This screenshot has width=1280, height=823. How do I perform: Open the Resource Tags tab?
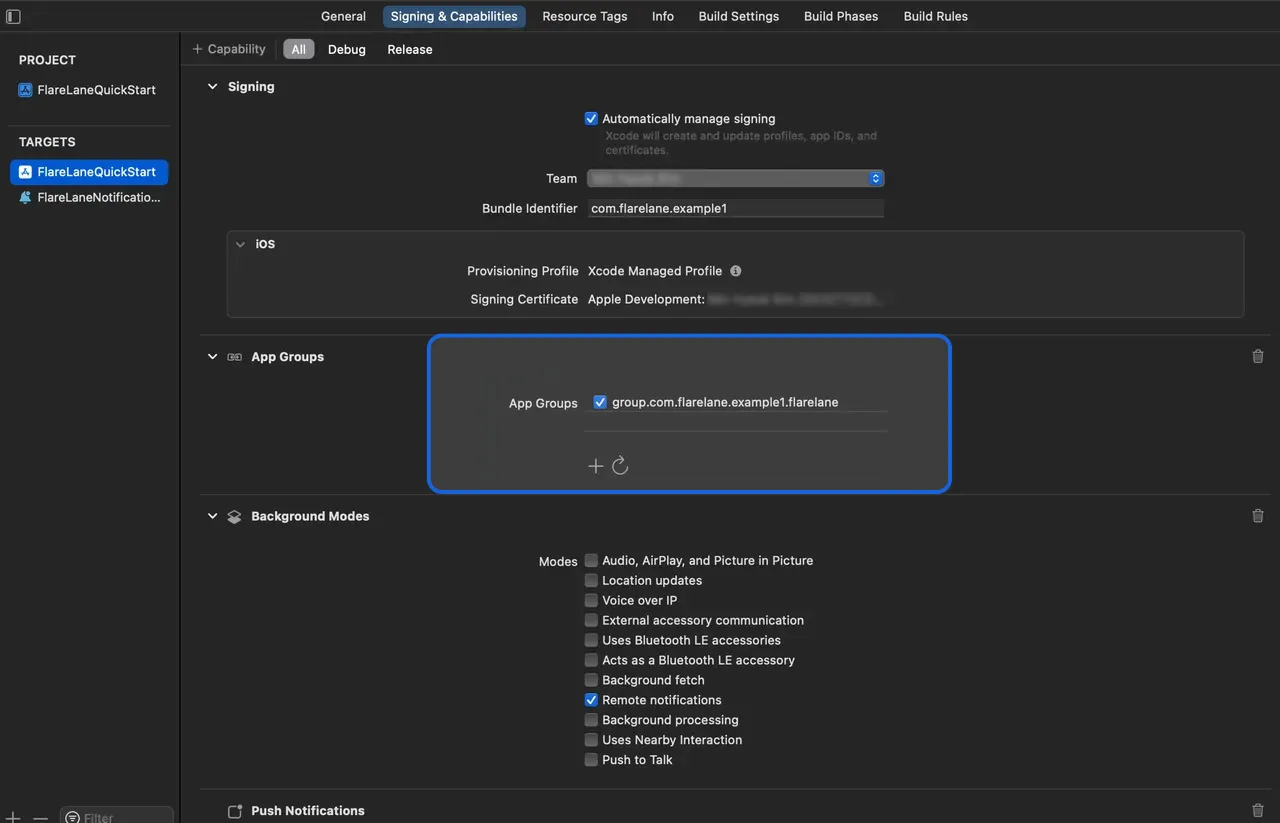[x=585, y=16]
